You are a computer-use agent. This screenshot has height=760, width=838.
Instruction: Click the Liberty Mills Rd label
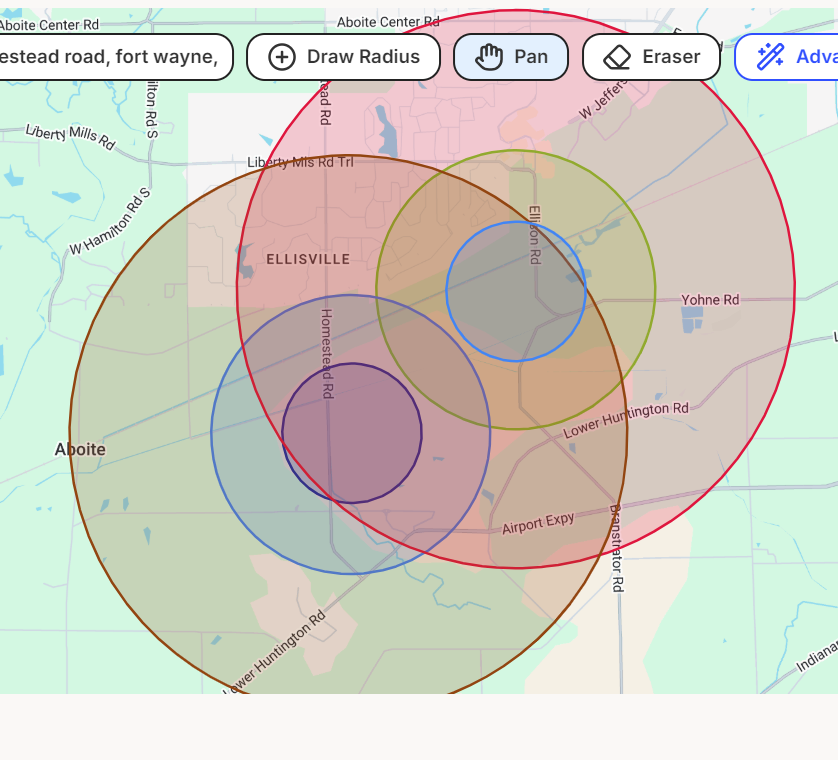70,136
